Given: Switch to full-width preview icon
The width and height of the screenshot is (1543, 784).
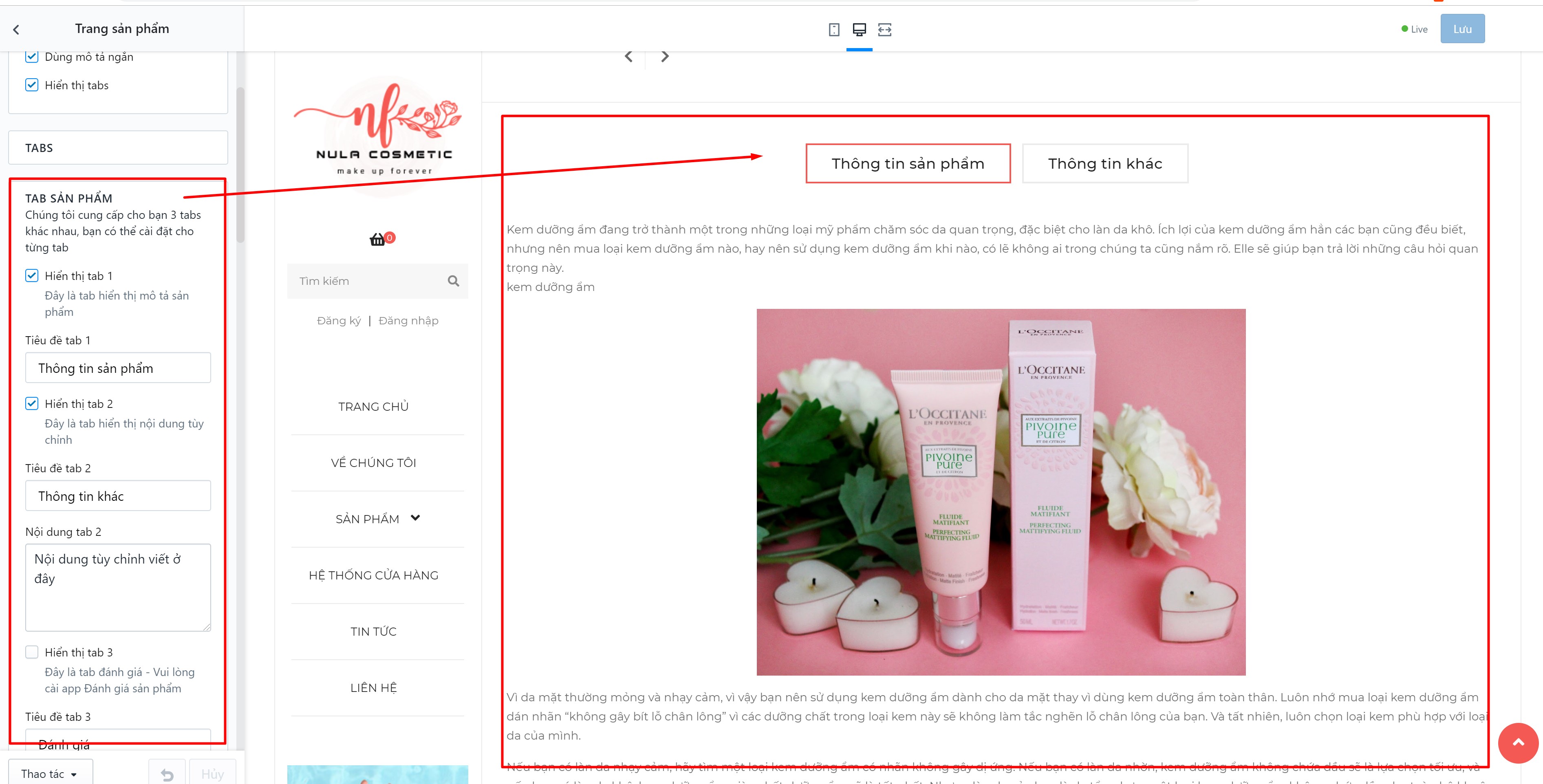Looking at the screenshot, I should tap(885, 29).
